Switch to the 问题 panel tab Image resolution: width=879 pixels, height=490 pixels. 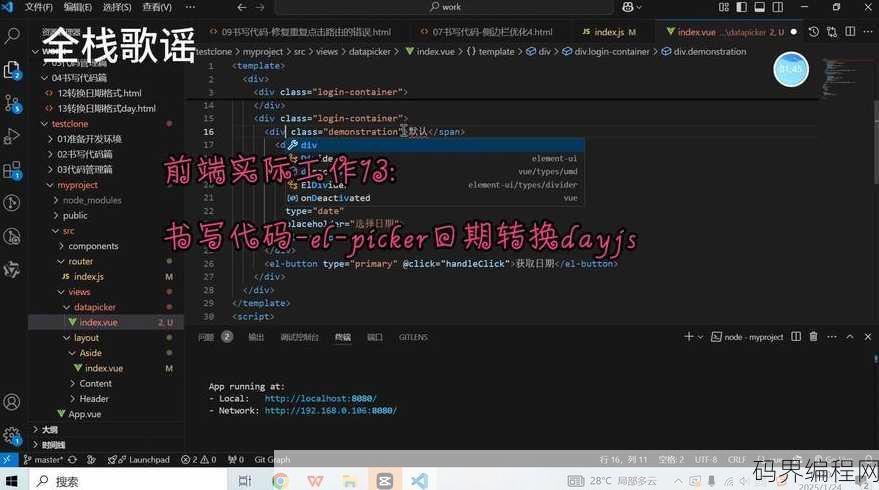206,337
